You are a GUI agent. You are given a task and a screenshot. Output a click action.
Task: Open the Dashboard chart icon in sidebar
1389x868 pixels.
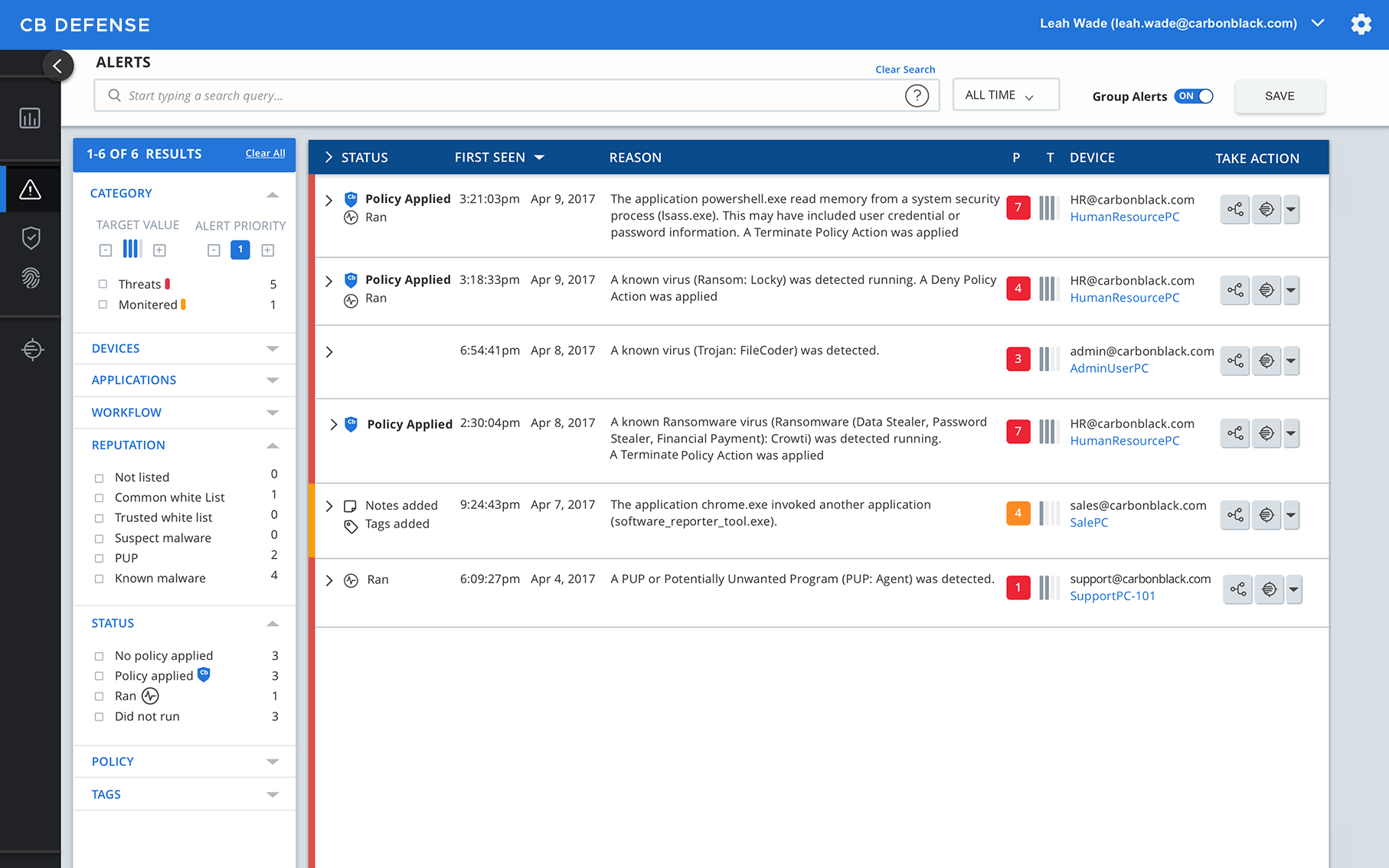tap(30, 118)
